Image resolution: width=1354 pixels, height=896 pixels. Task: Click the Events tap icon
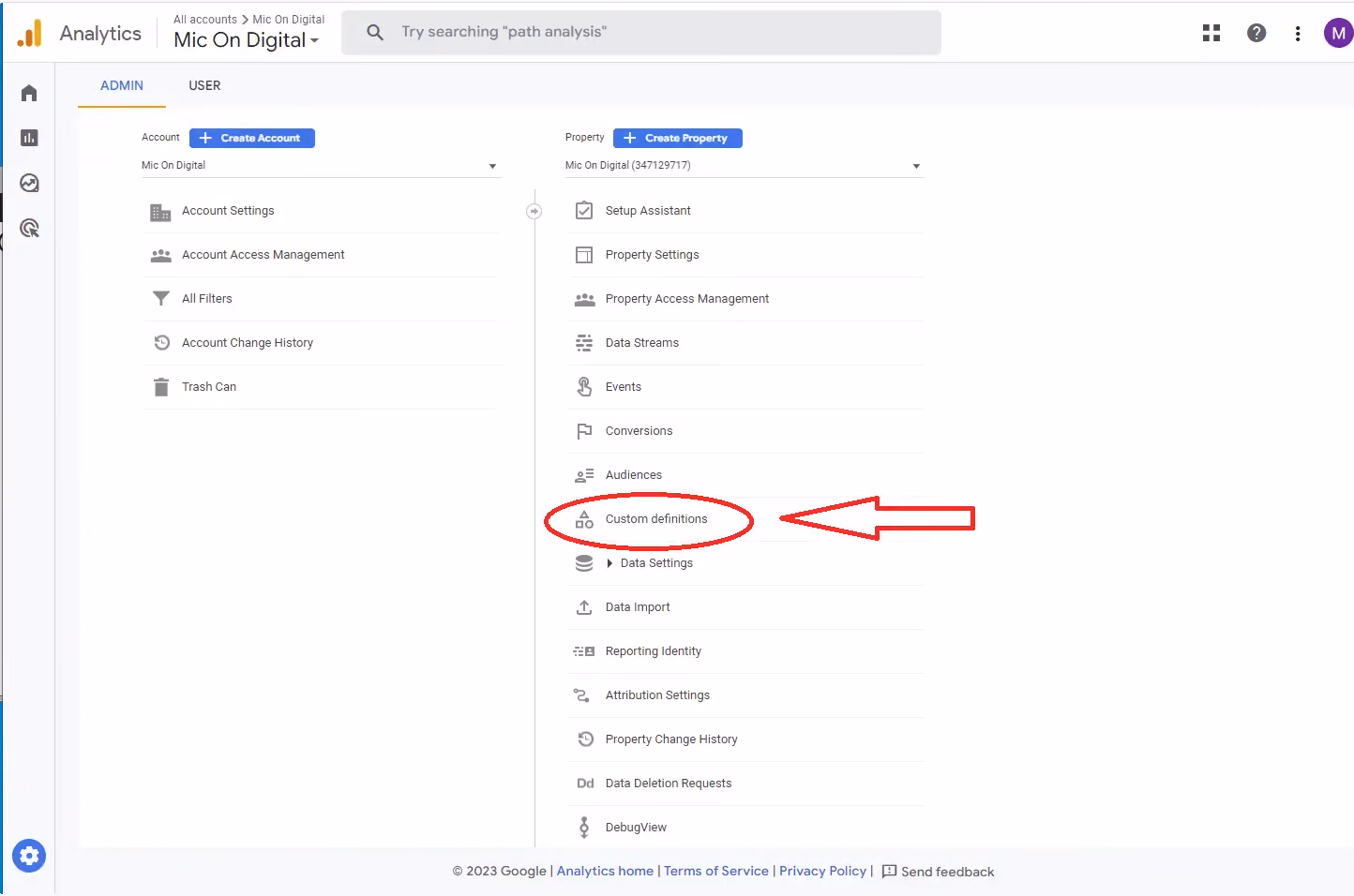tap(584, 386)
